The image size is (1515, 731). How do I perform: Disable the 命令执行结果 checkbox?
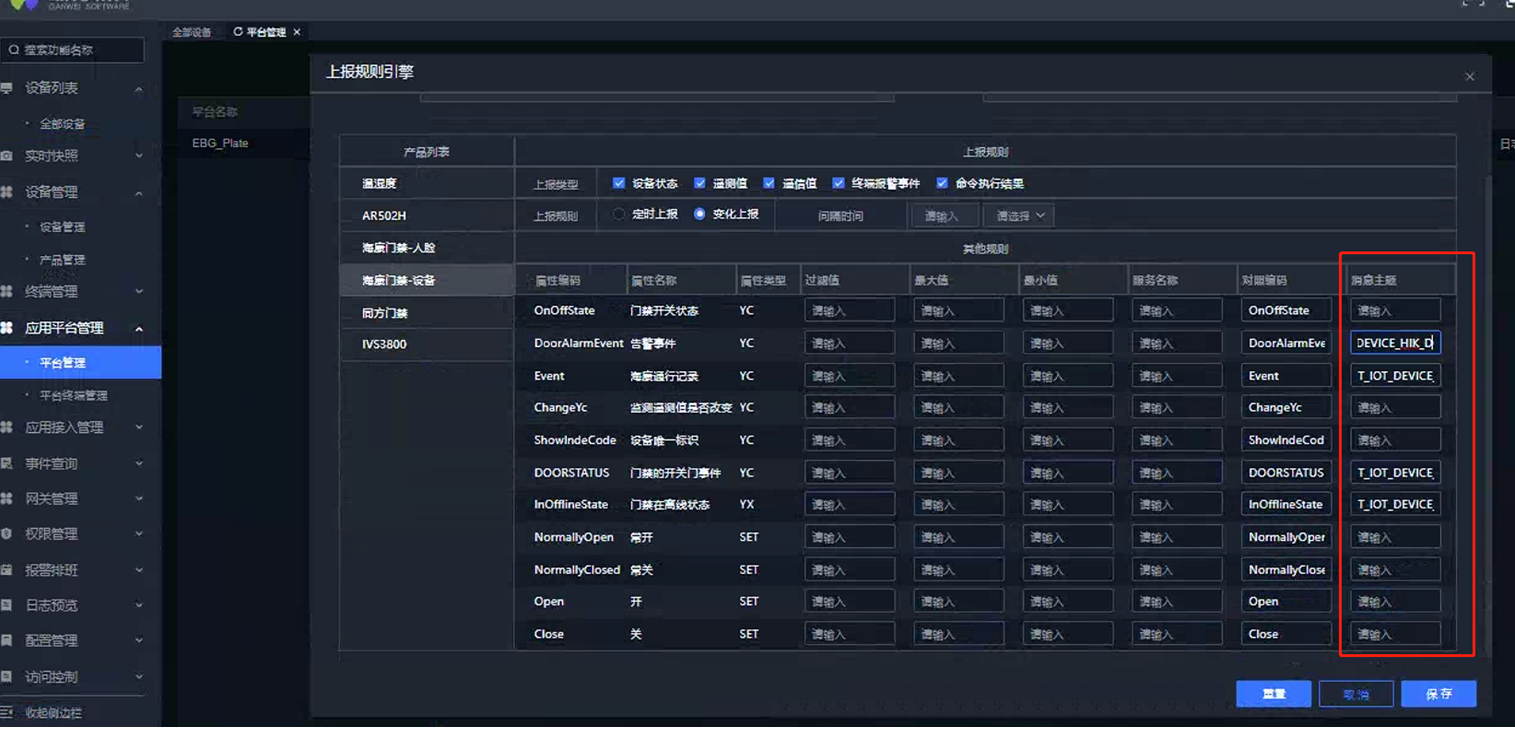[942, 183]
